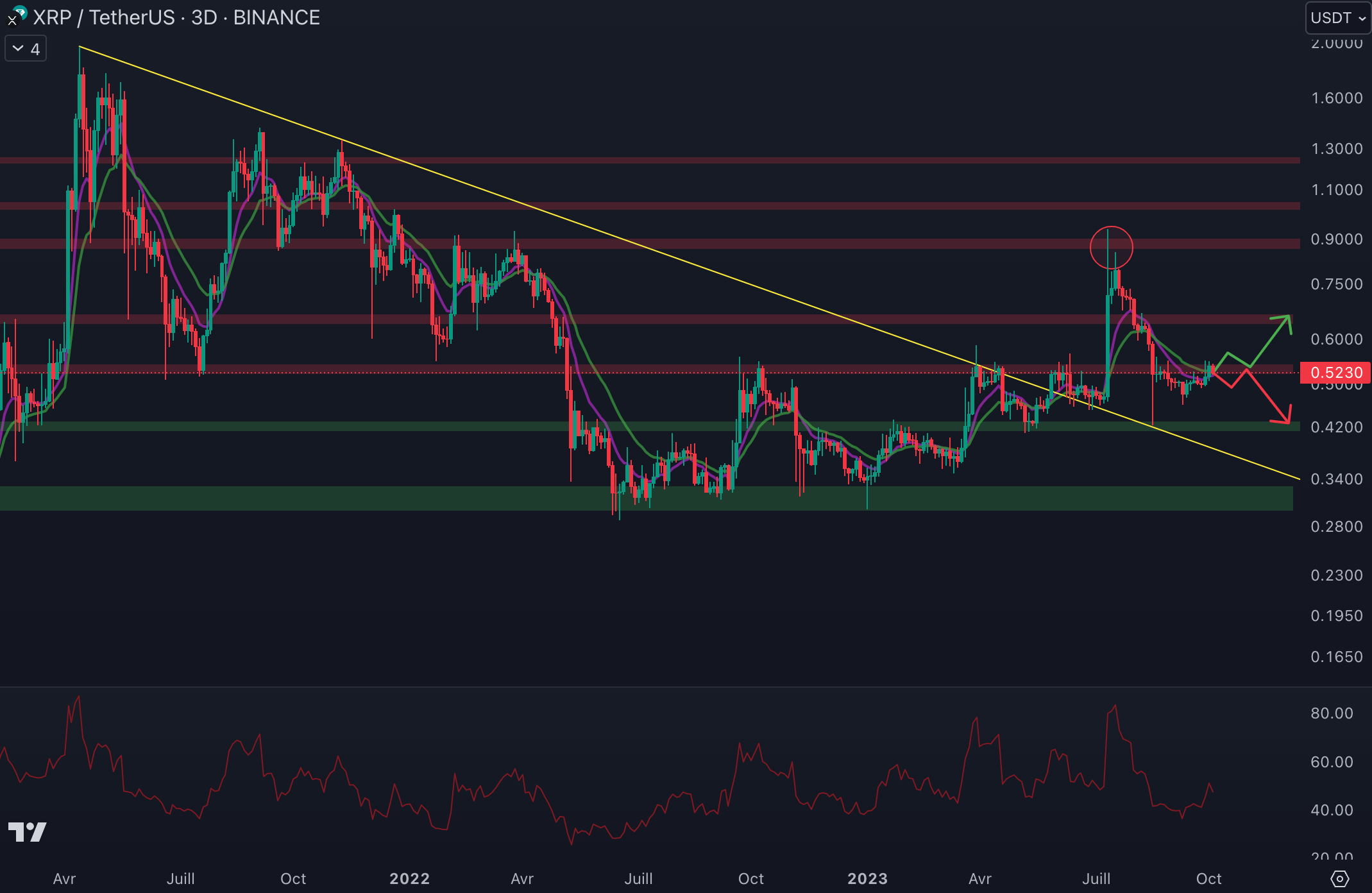1372x893 pixels.
Task: Click the 1.6000 level on the price scale
Action: [x=1336, y=98]
